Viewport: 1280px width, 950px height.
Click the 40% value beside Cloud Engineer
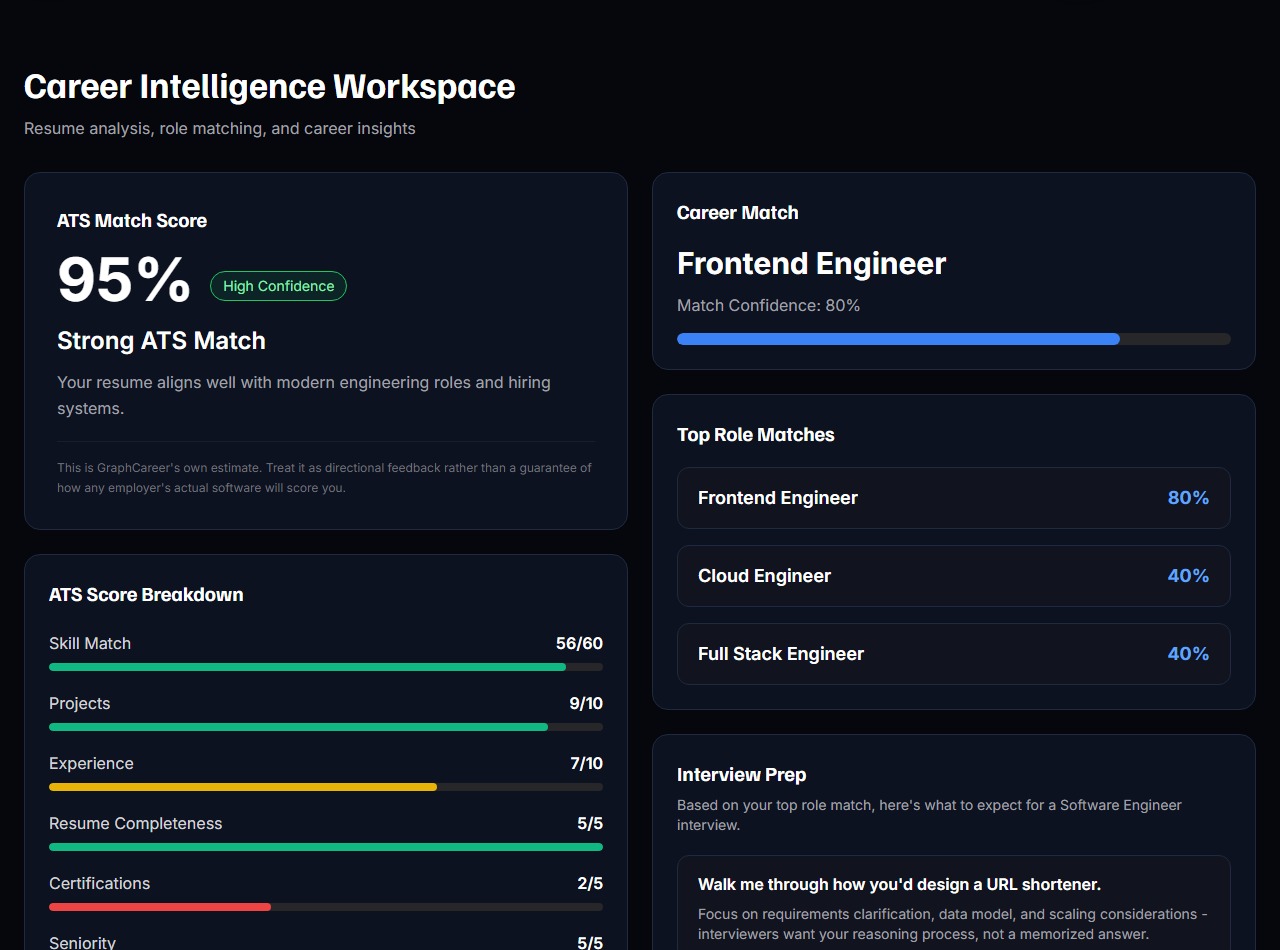point(1188,576)
